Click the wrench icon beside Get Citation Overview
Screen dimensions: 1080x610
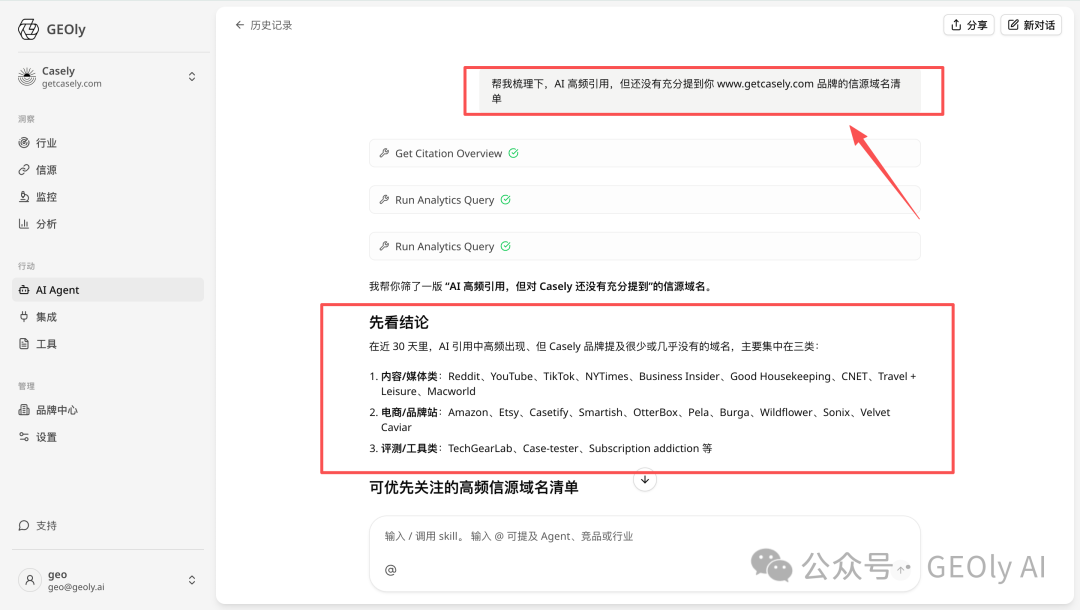(384, 153)
